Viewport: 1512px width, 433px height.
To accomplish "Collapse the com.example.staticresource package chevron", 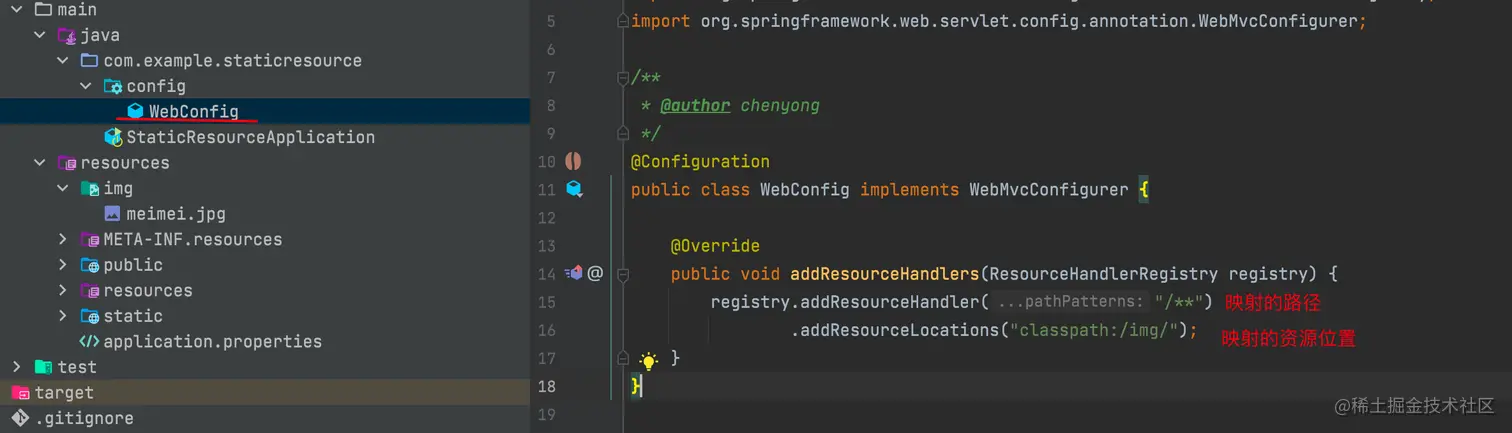I will tap(62, 61).
